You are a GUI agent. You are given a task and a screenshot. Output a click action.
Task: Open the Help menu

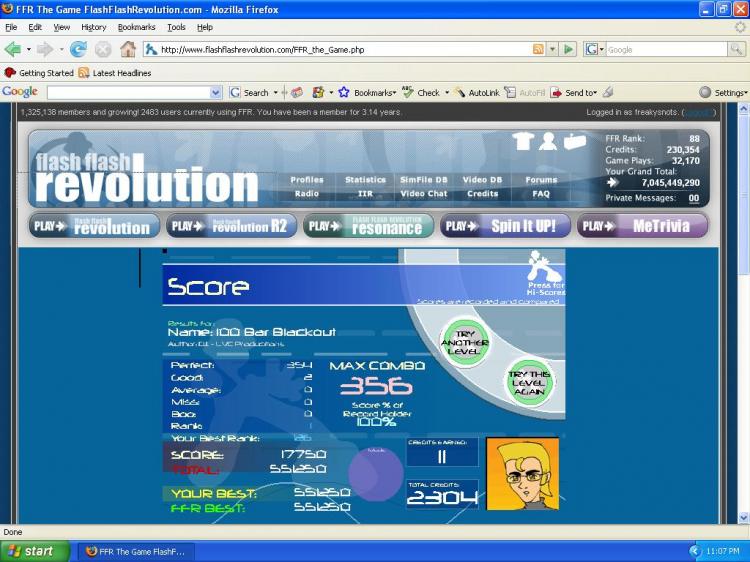pos(205,27)
